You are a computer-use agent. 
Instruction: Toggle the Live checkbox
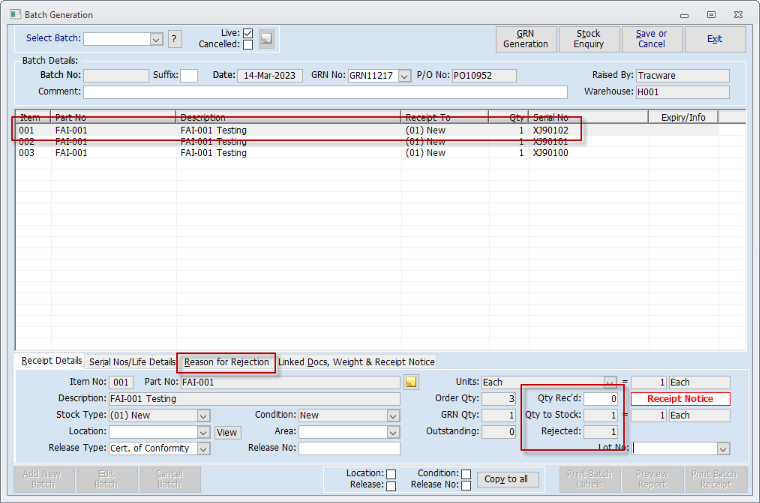[247, 33]
